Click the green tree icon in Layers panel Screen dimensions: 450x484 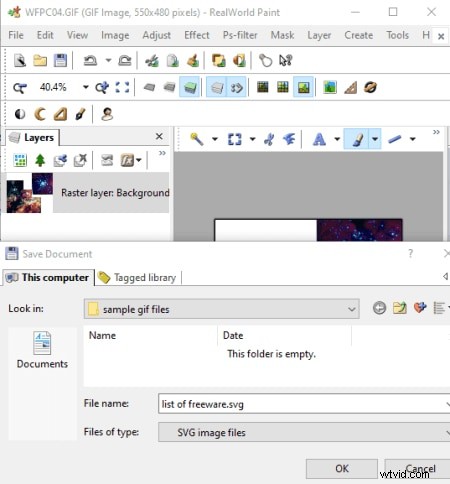pos(40,160)
